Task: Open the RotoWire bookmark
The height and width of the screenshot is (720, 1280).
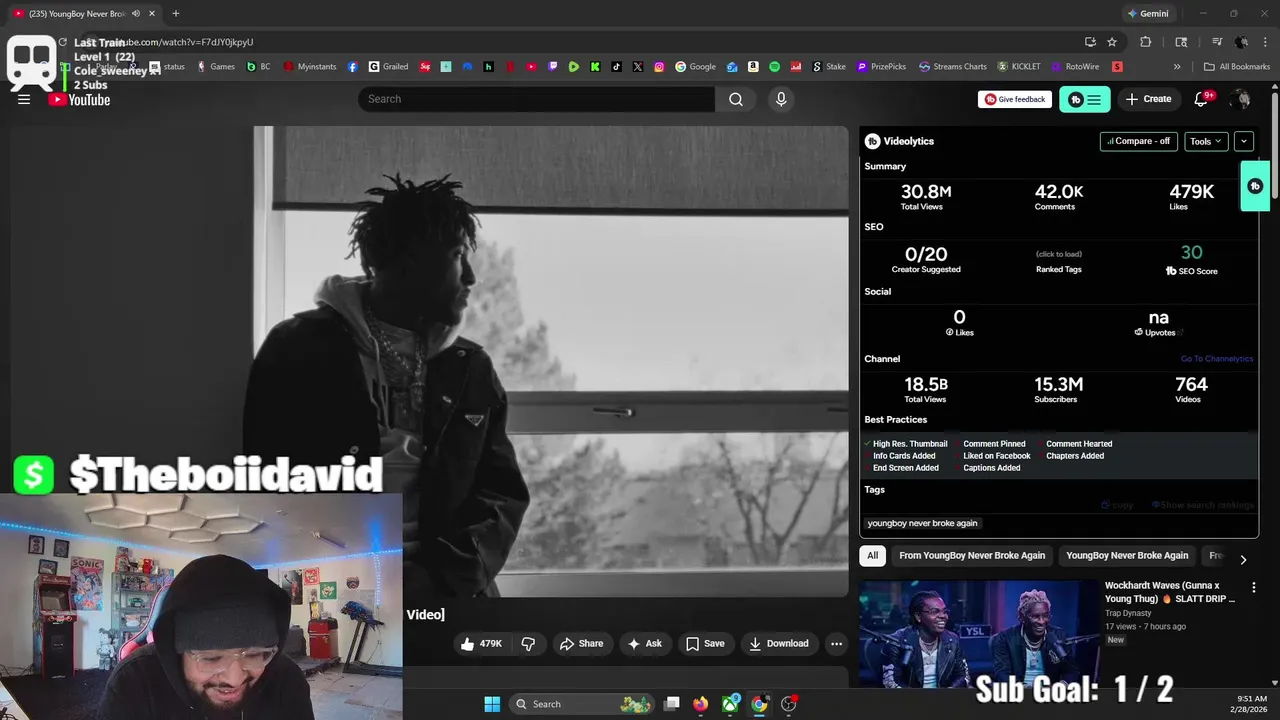Action: pyautogui.click(x=1075, y=67)
